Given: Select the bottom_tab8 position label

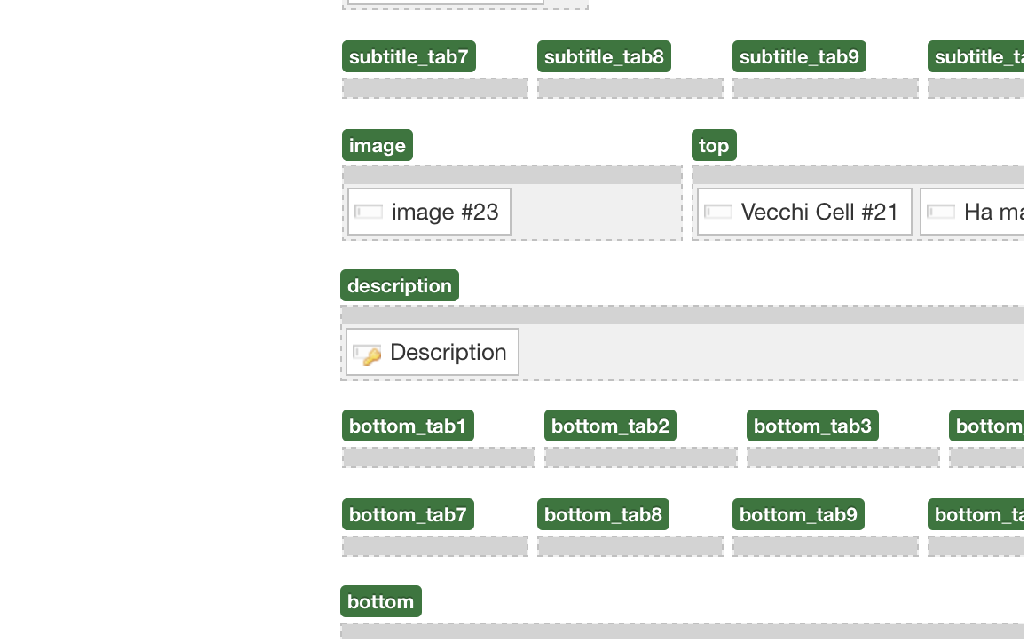Looking at the screenshot, I should (603, 514).
